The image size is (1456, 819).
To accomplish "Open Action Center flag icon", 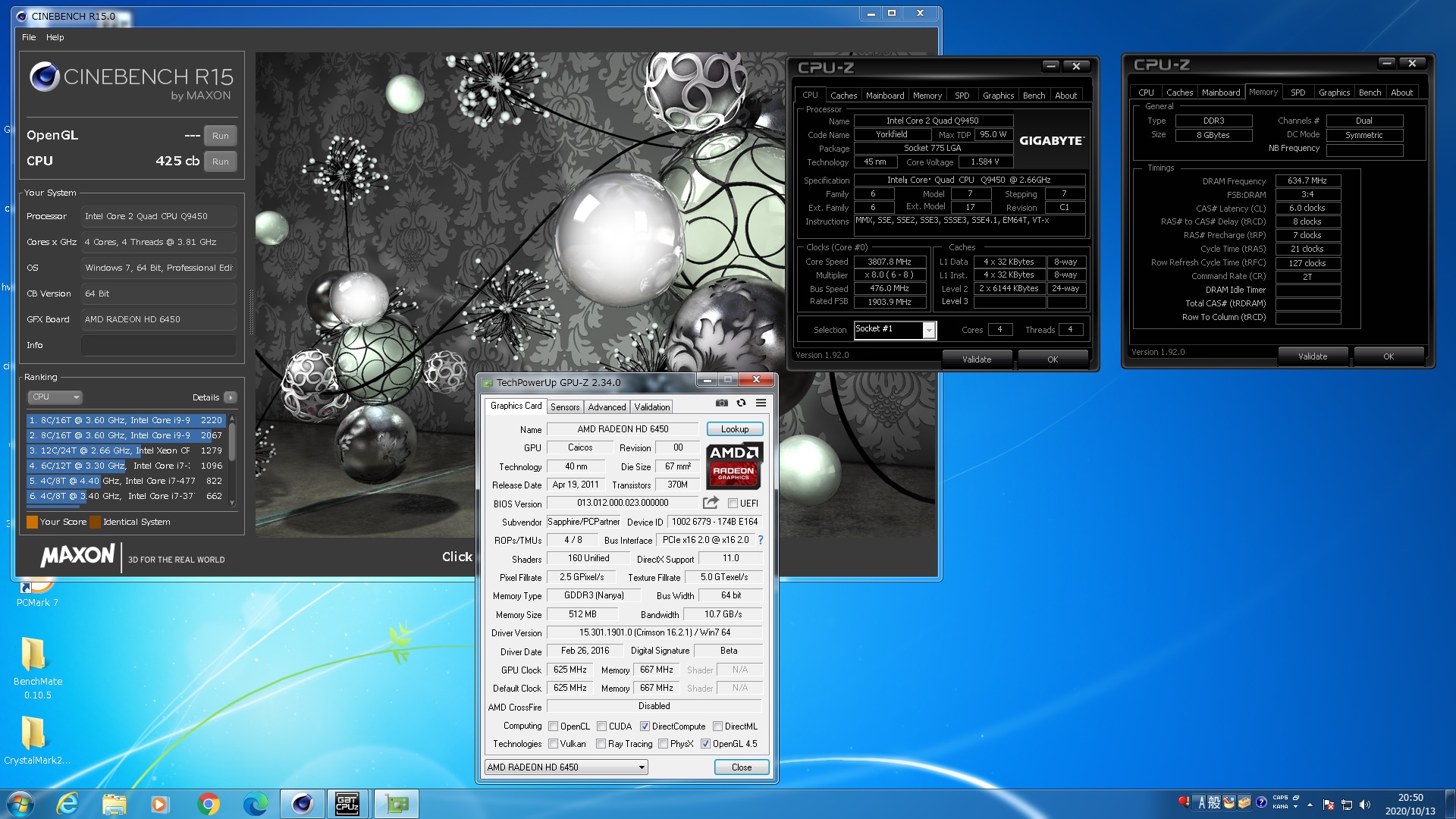I will (x=1328, y=805).
